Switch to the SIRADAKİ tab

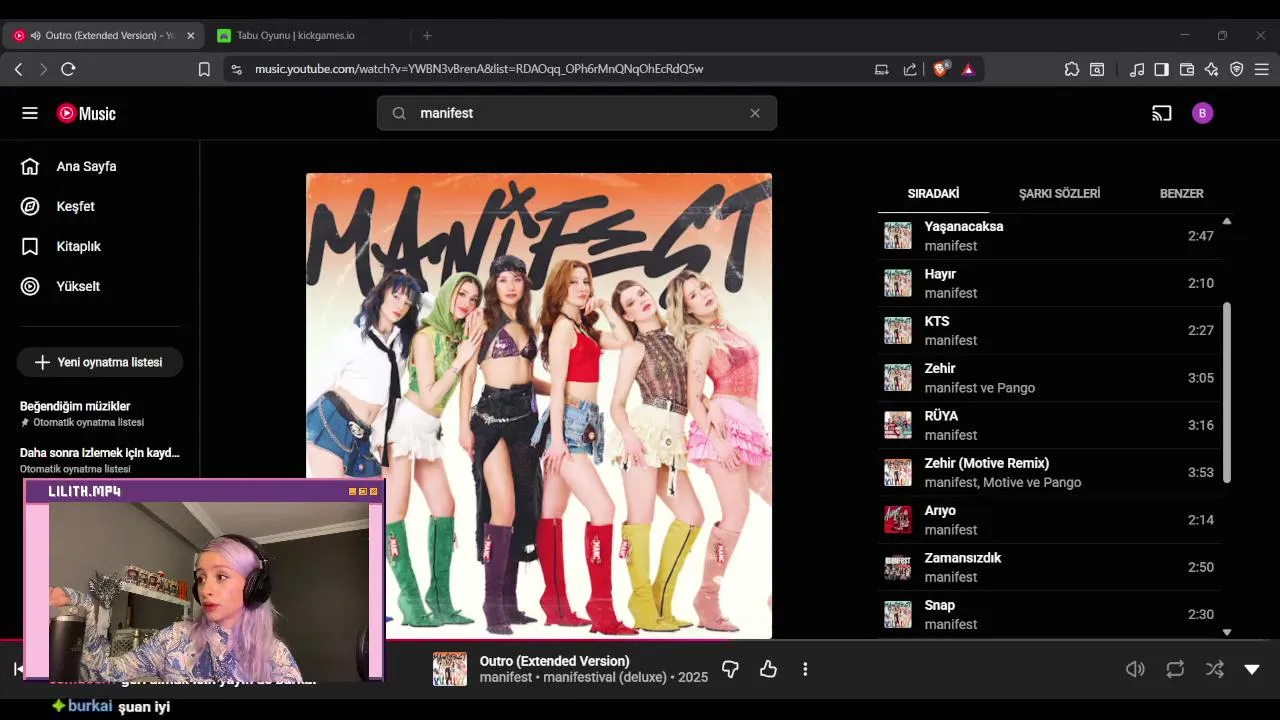pyautogui.click(x=933, y=193)
